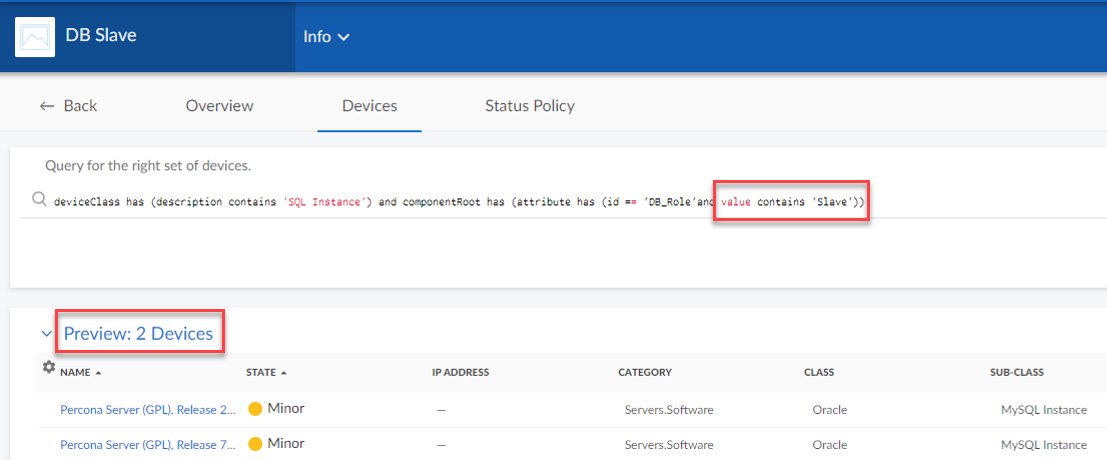Click the SUB-CLASS column header

point(1016,372)
